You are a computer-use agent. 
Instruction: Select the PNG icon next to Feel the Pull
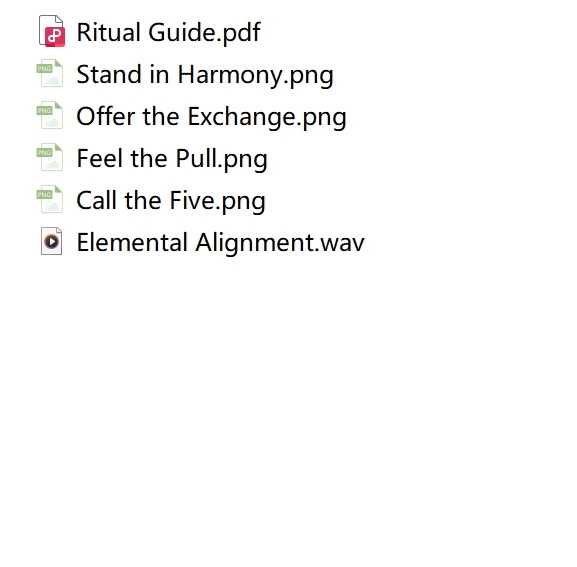50,157
